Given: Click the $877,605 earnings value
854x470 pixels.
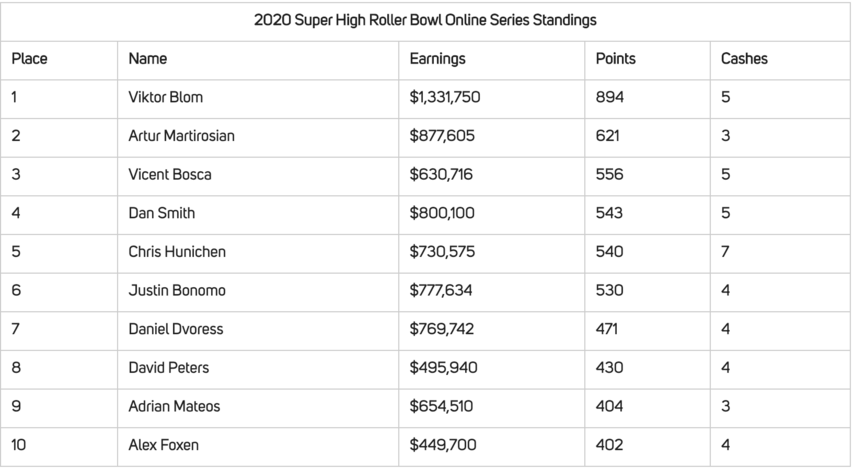Looking at the screenshot, I should tap(442, 136).
